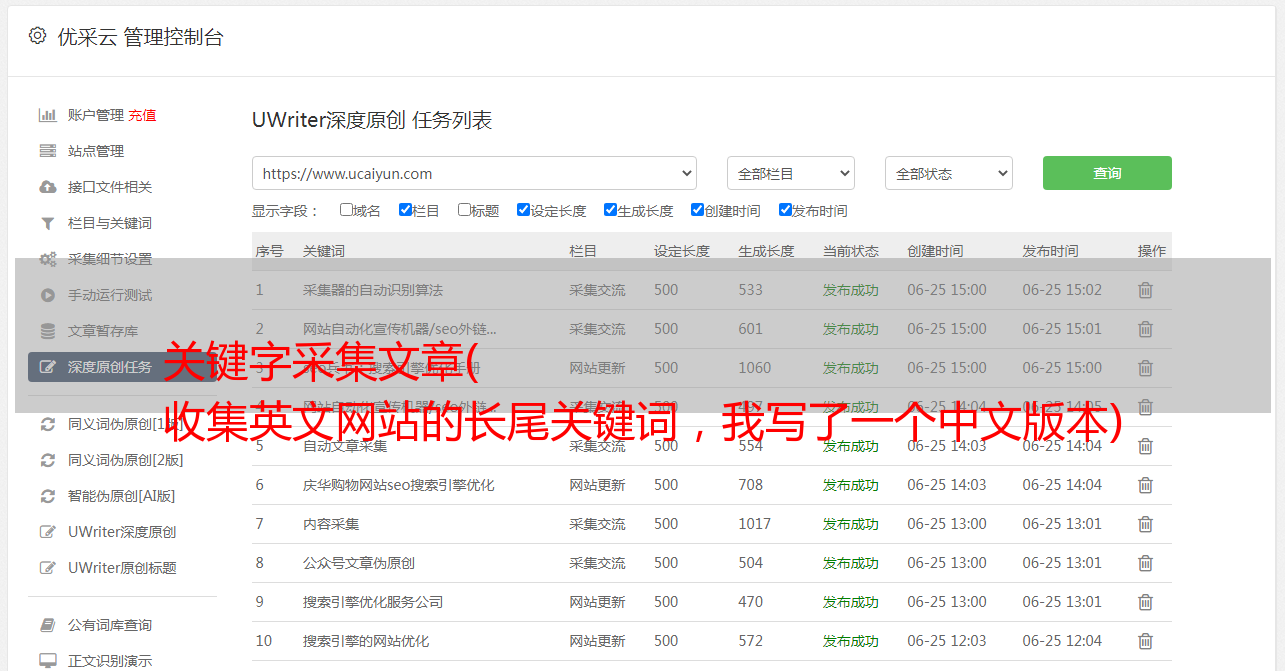Click the red 充值 link

[x=142, y=115]
